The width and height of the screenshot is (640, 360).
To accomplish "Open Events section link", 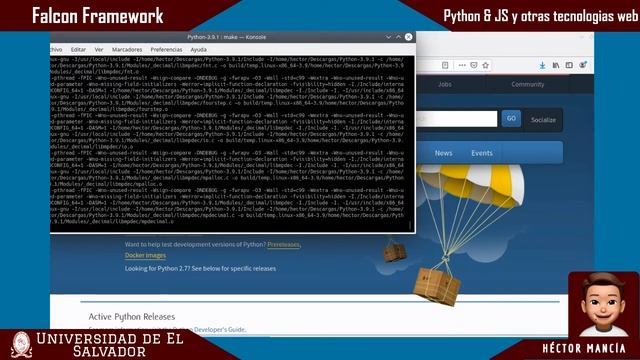I will pos(482,153).
